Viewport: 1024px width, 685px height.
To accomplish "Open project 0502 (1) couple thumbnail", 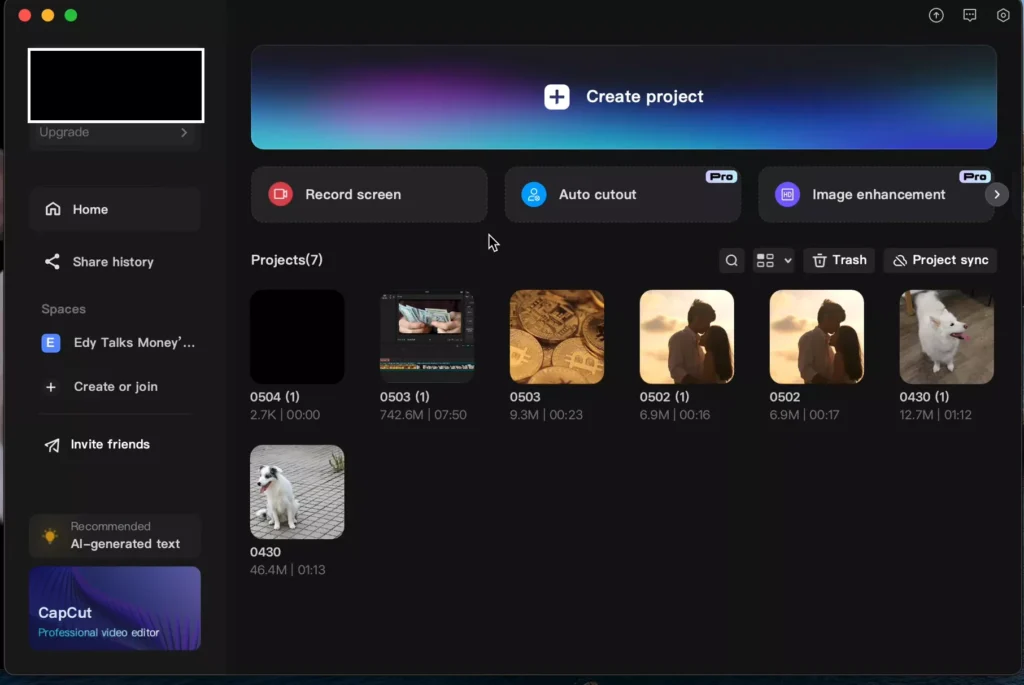I will (x=687, y=337).
